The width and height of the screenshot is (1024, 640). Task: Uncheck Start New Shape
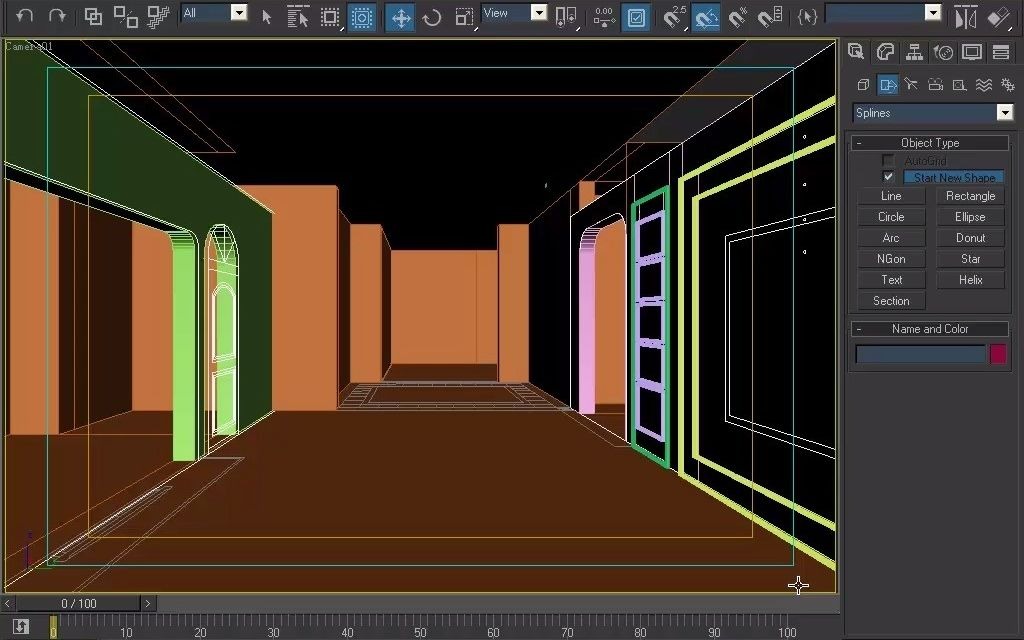click(889, 177)
